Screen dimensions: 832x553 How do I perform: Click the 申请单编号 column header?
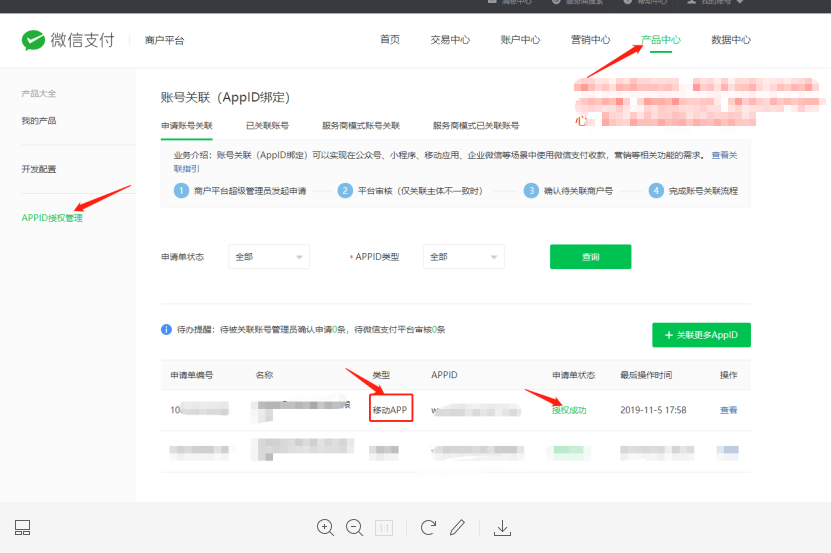(x=192, y=375)
